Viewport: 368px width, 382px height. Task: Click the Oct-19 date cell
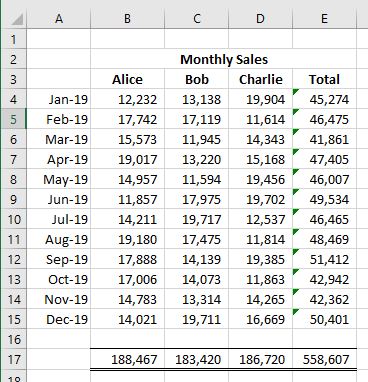click(59, 279)
